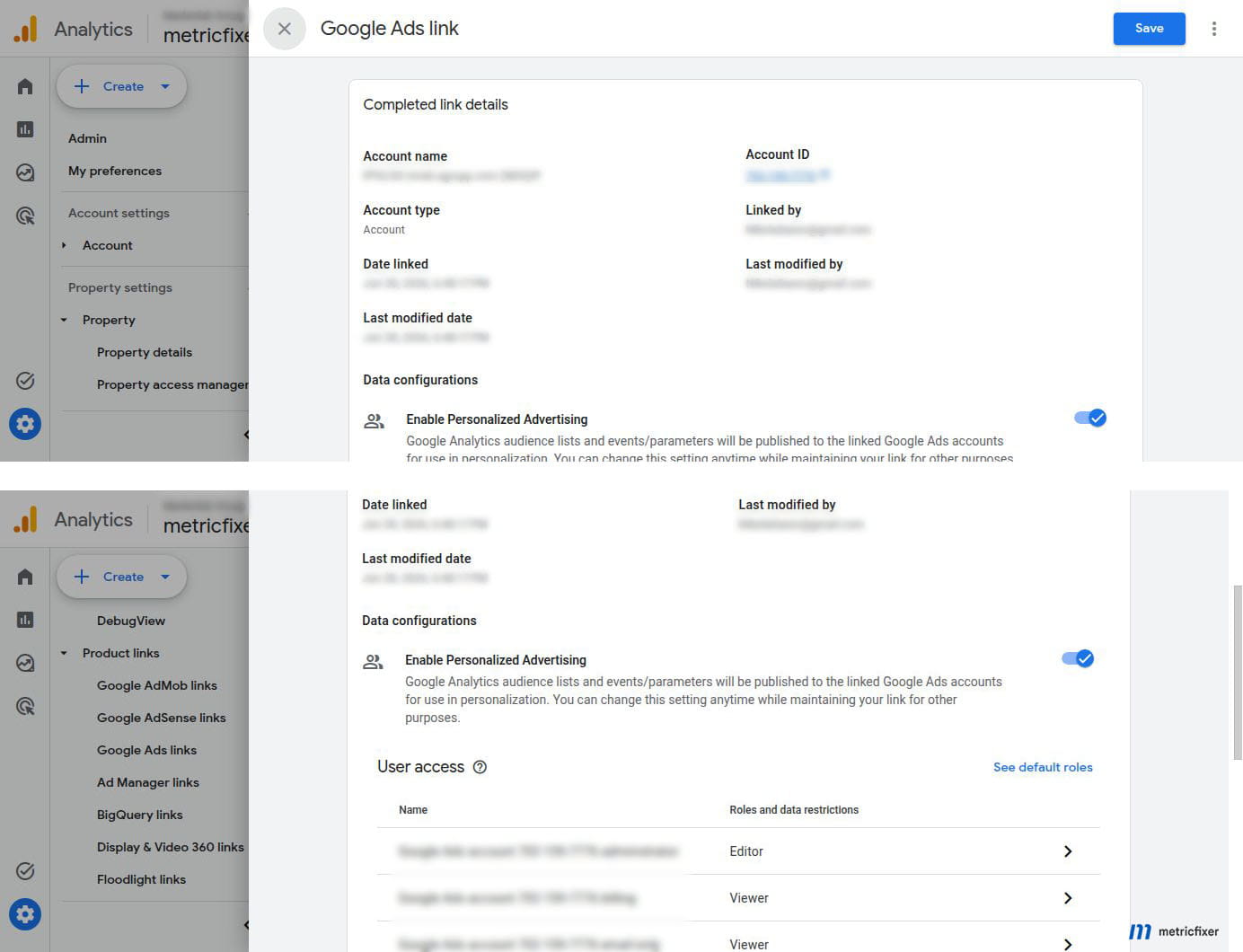
Task: Open Create dropdown arrow above Admin heading
Action: 165,86
